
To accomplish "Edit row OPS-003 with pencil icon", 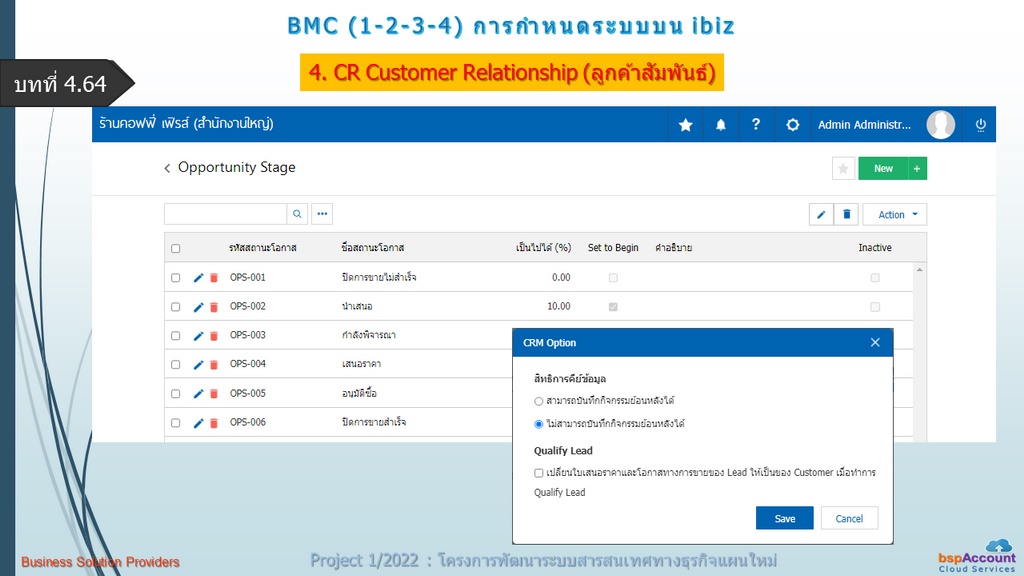I will click(x=199, y=336).
